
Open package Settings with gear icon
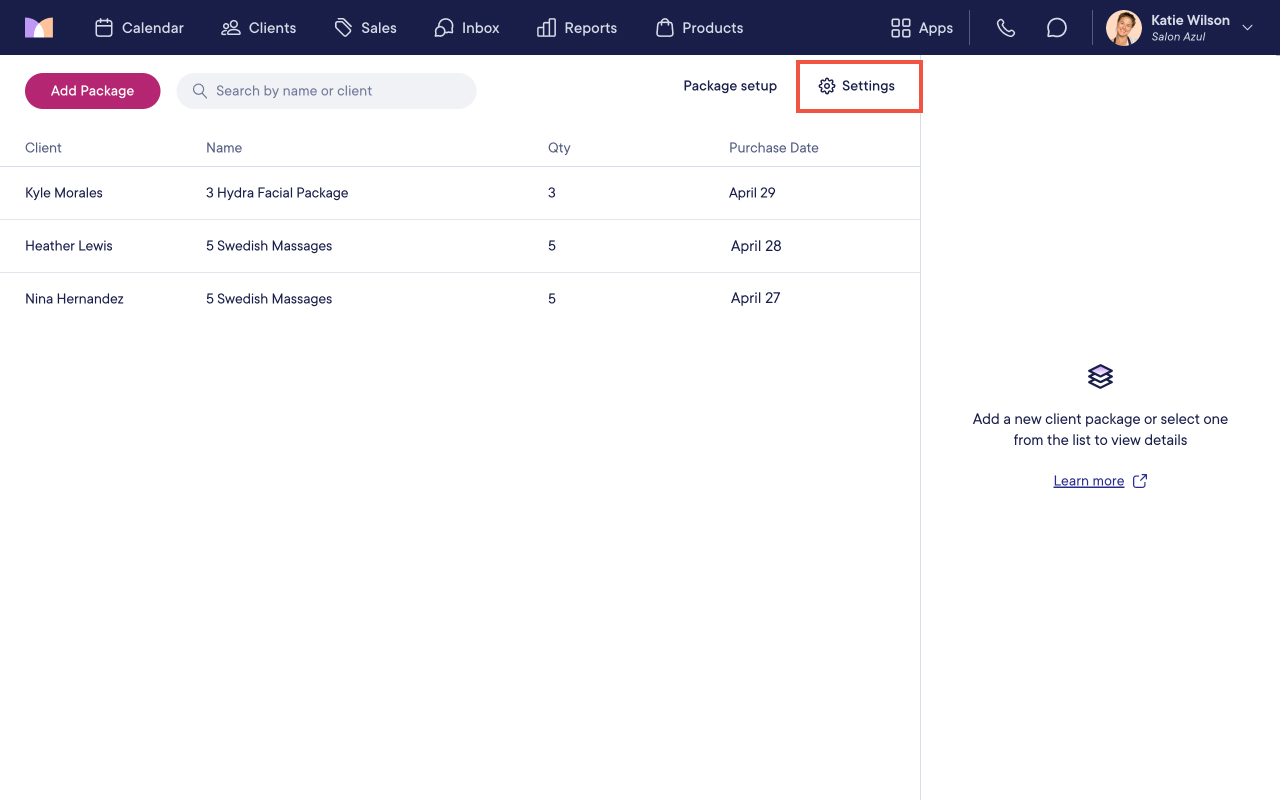[x=857, y=86]
